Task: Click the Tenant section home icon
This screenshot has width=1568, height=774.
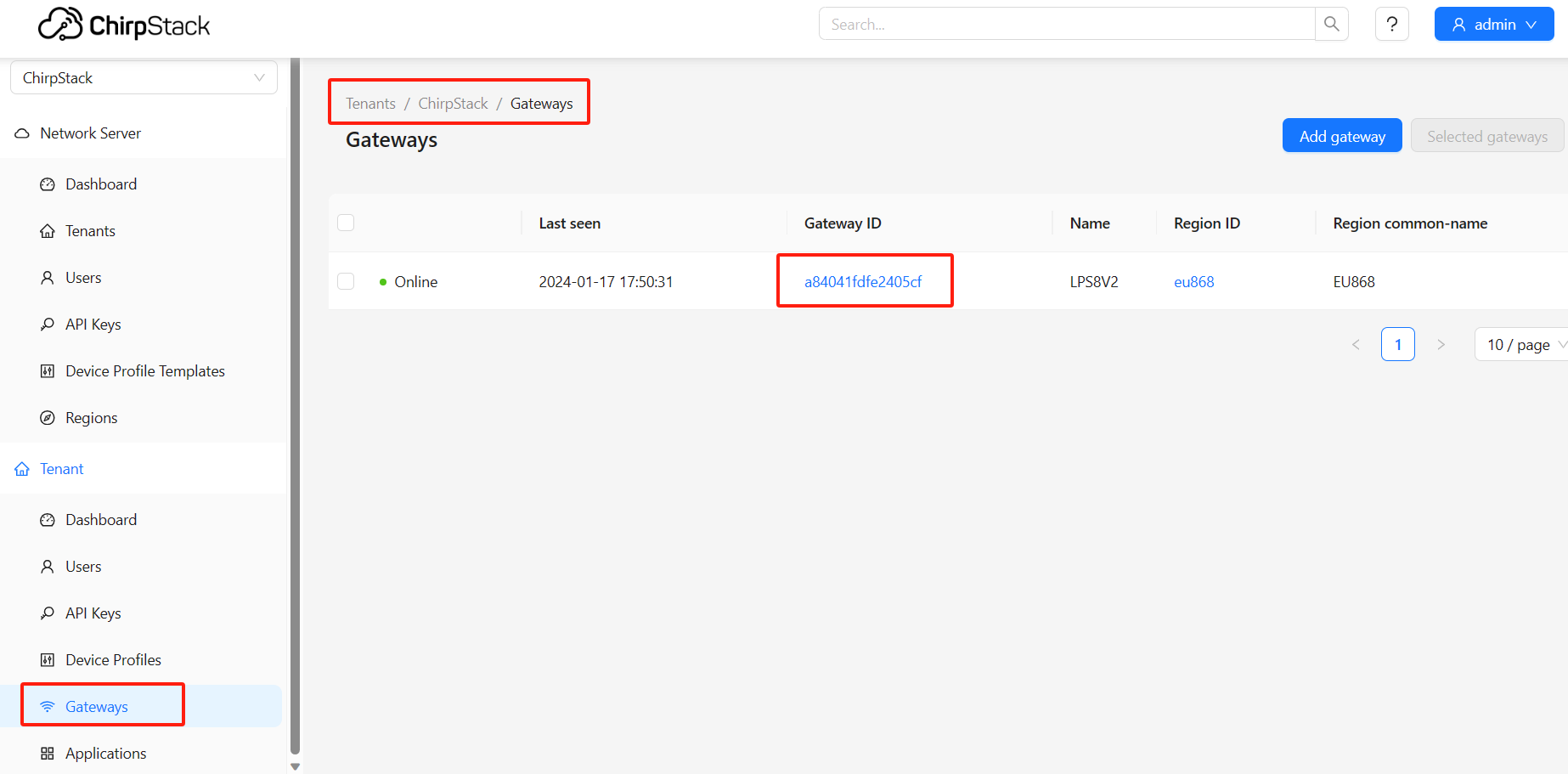Action: pos(22,469)
